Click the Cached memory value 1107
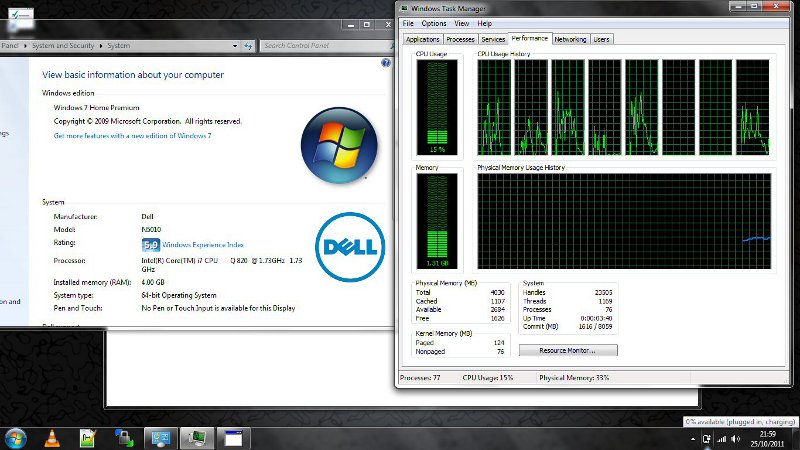This screenshot has height=450, width=800. click(497, 302)
